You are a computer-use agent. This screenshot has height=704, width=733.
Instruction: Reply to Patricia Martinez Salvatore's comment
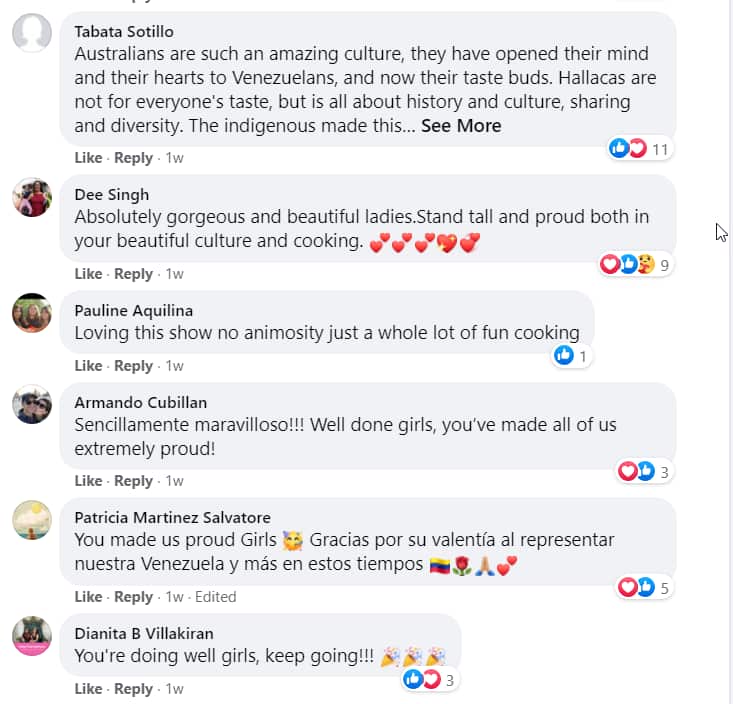click(x=133, y=597)
